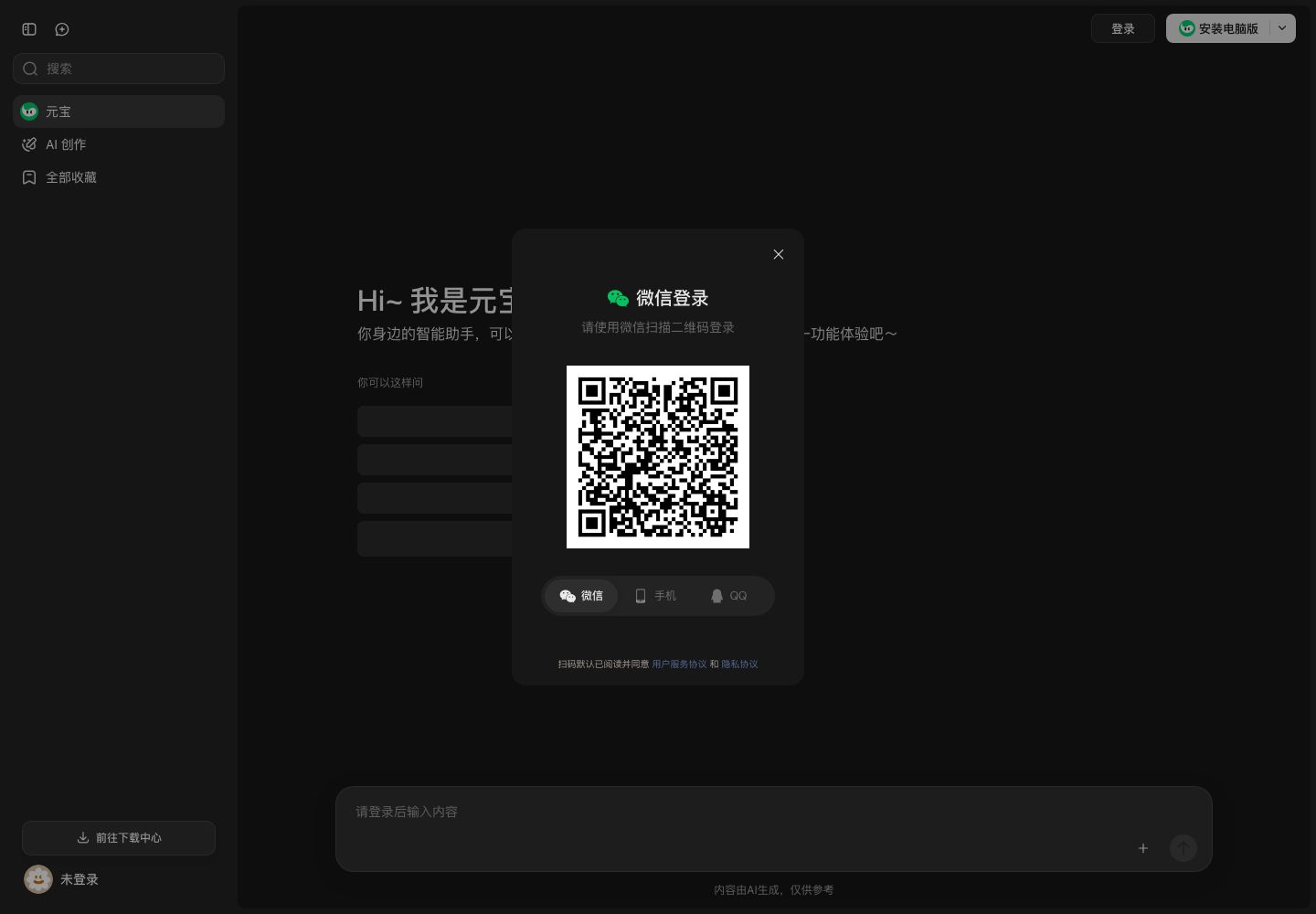Switch to the 微信 login tab
Image resolution: width=1316 pixels, height=914 pixels.
581,596
